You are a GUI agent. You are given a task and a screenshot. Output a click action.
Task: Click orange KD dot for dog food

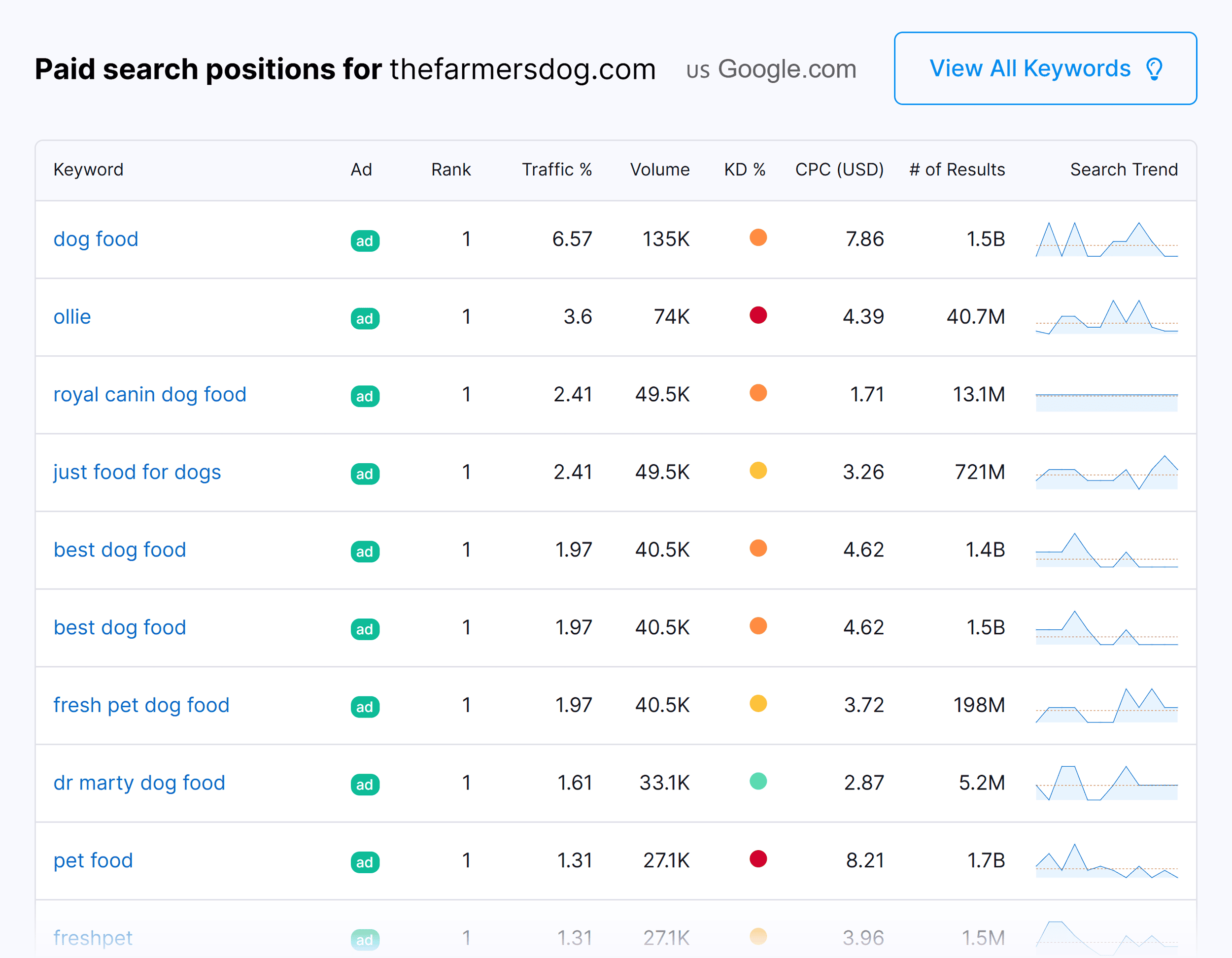coord(758,238)
